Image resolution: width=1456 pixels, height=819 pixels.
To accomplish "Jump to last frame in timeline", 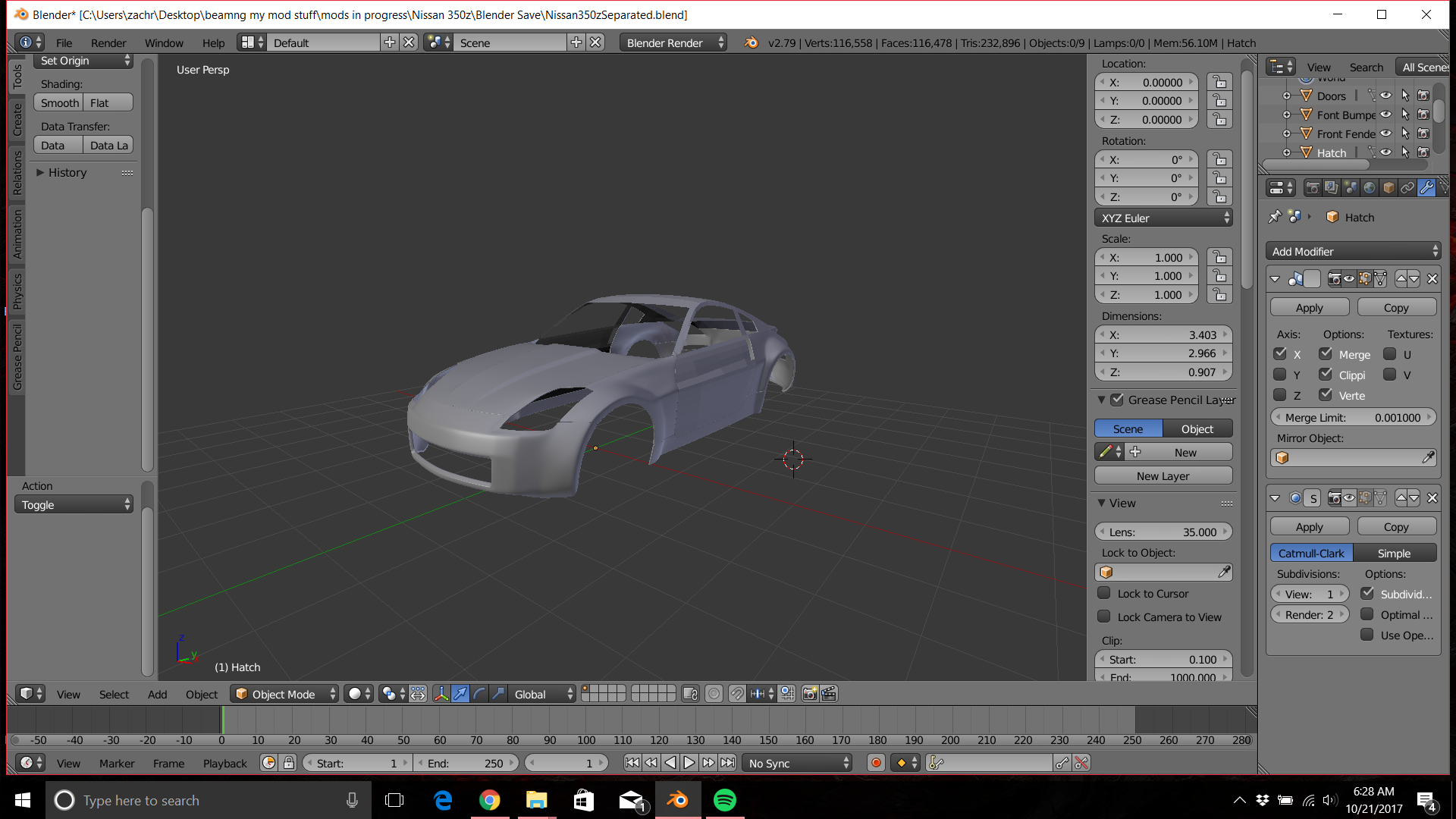I will coord(727,763).
